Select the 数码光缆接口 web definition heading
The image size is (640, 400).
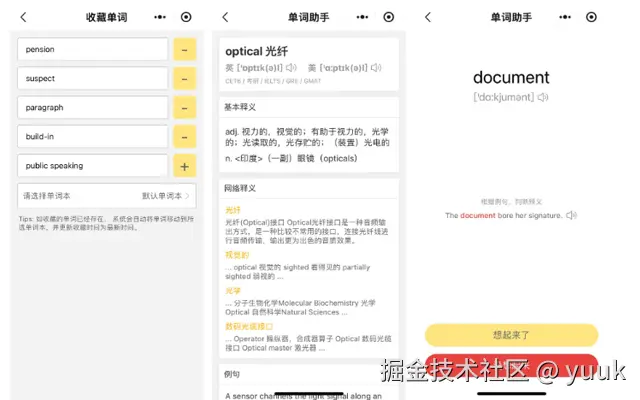[x=249, y=327]
